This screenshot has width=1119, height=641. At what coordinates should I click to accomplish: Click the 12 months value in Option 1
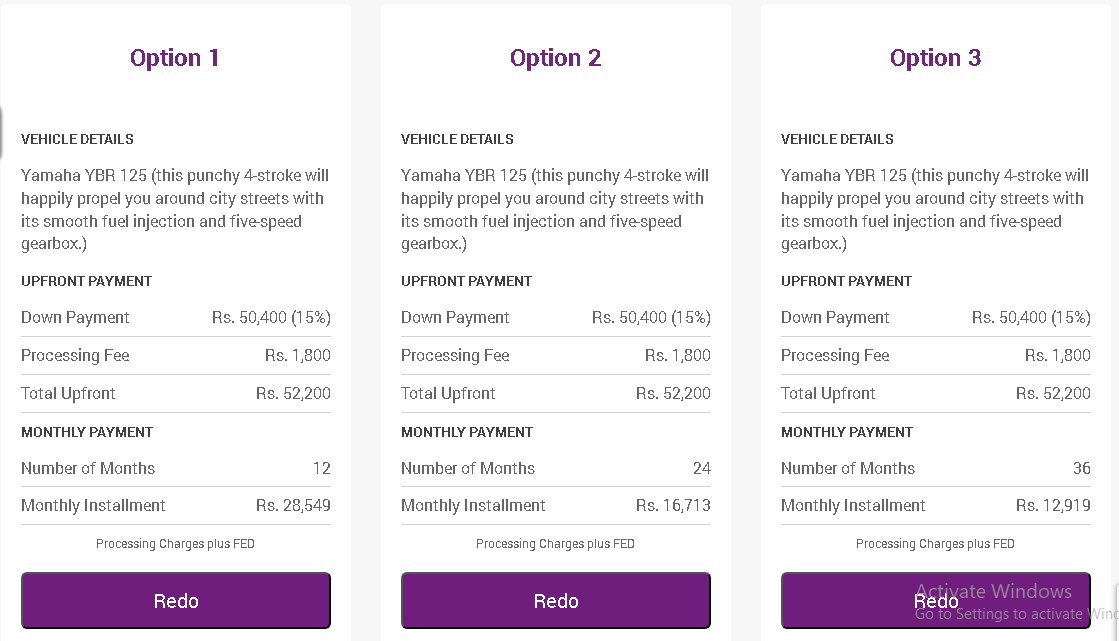(x=322, y=468)
